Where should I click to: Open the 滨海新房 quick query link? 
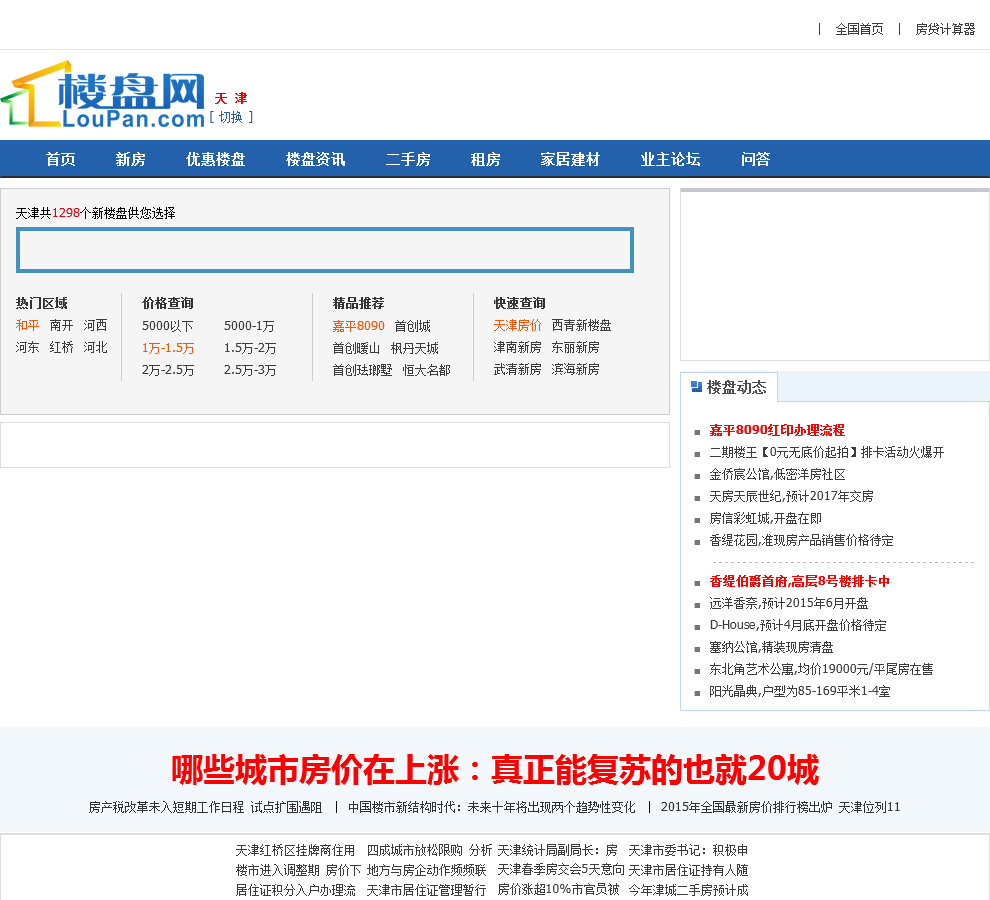click(575, 369)
